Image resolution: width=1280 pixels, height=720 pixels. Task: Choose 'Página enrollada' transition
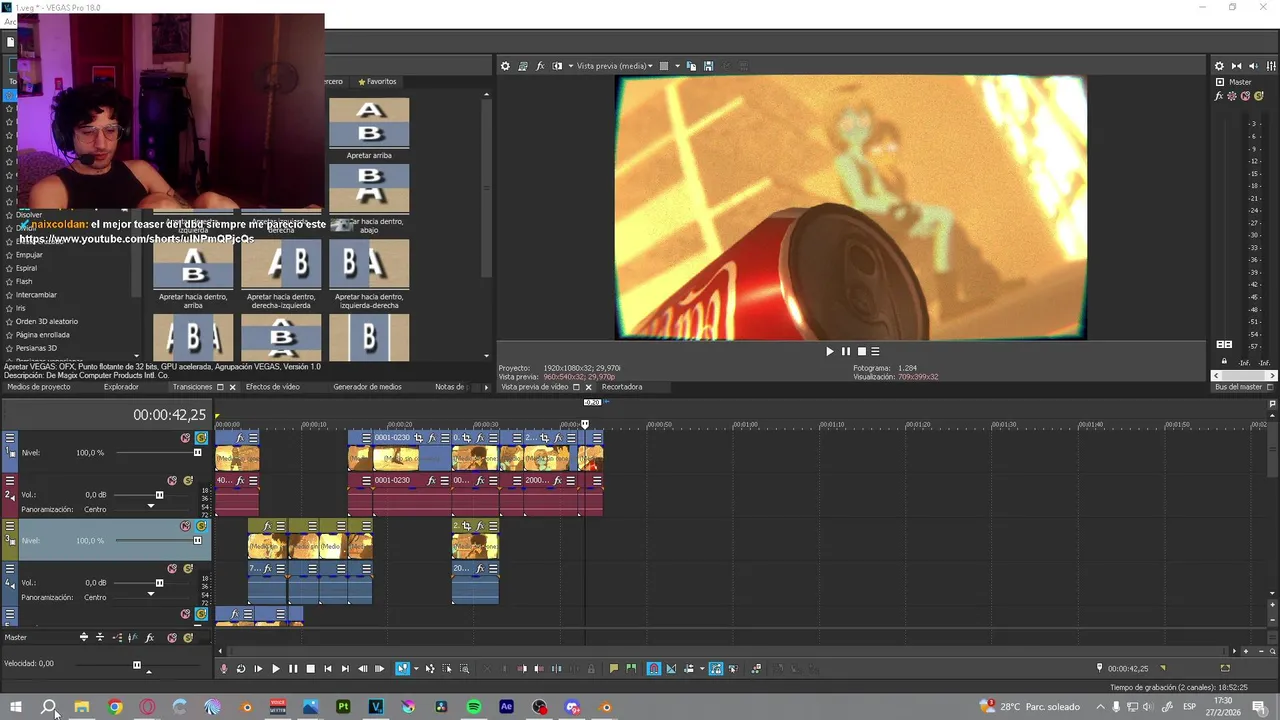coord(42,335)
